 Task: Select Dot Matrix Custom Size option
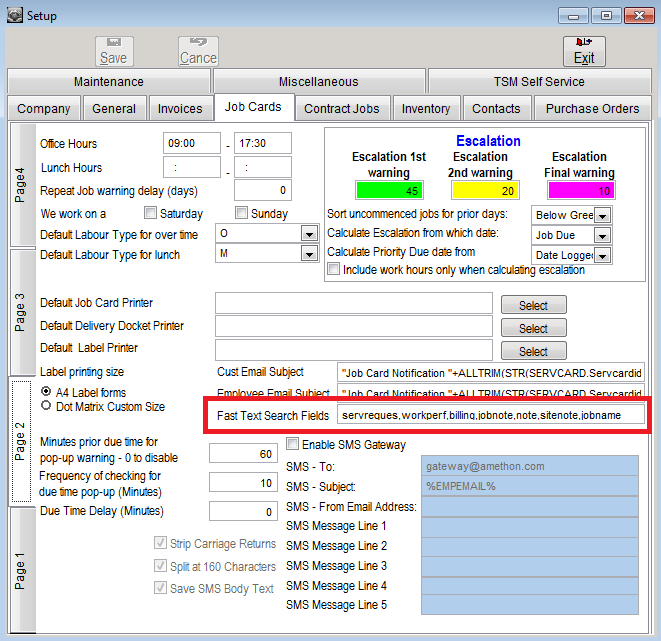pyautogui.click(x=46, y=406)
